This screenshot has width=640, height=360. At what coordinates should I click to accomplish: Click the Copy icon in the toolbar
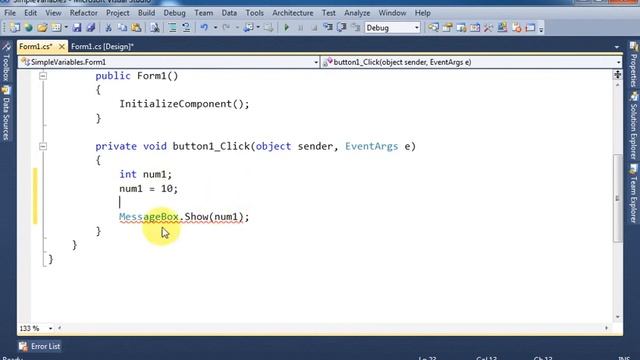pos(122,28)
